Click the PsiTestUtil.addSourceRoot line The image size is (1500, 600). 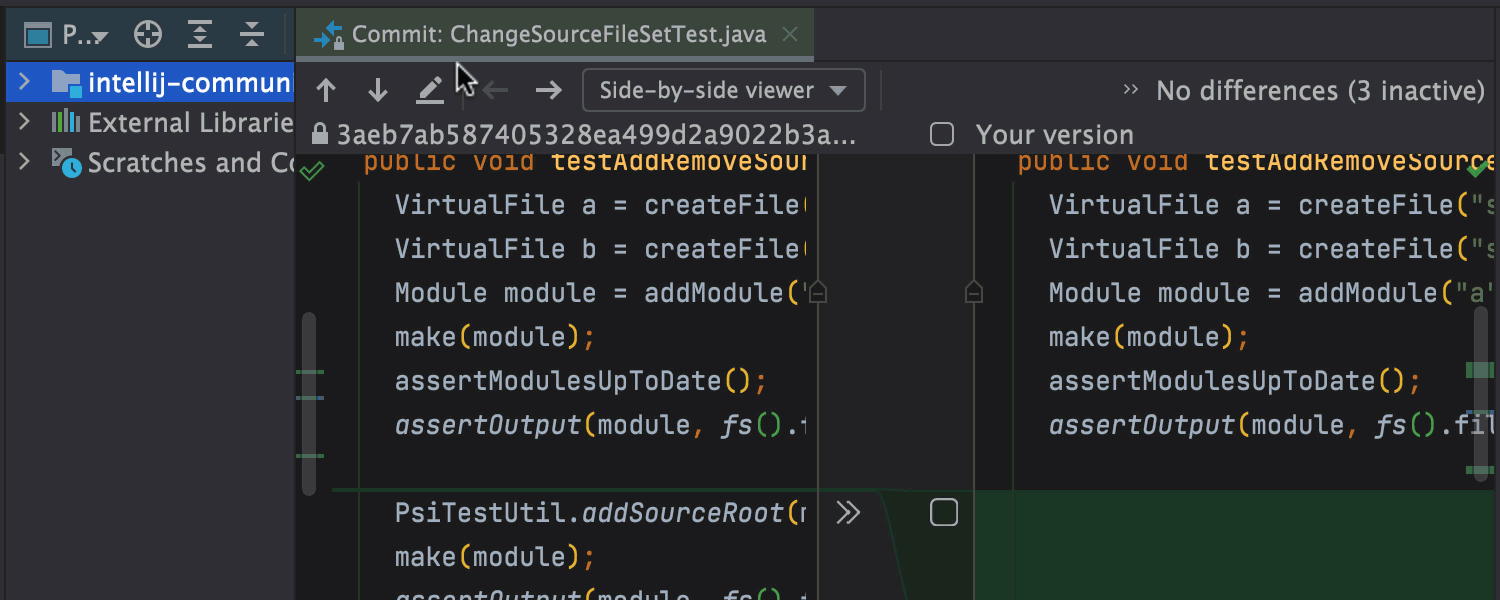600,513
